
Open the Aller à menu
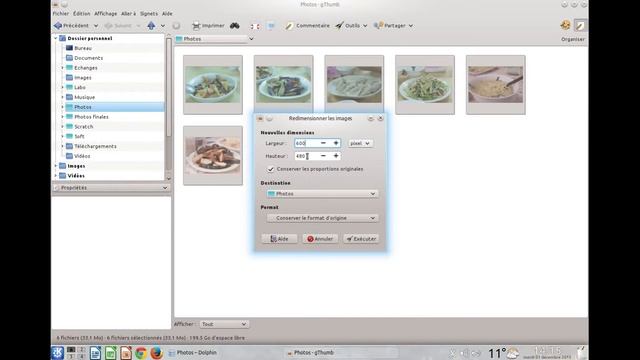click(128, 13)
